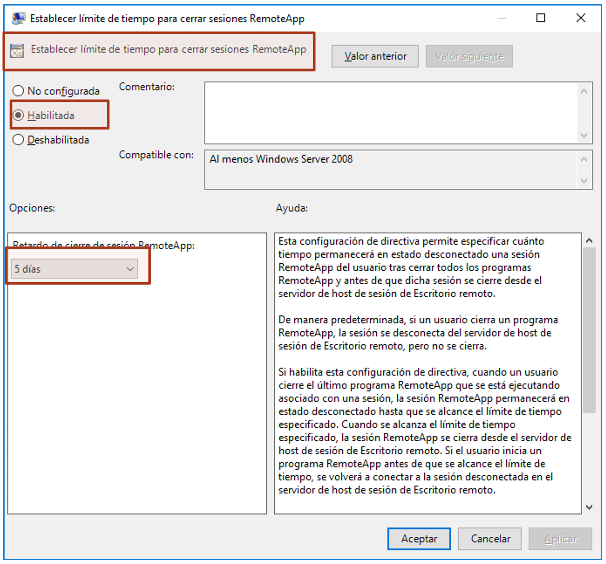Maximize the dialog window
The width and height of the screenshot is (606, 564).
point(541,18)
